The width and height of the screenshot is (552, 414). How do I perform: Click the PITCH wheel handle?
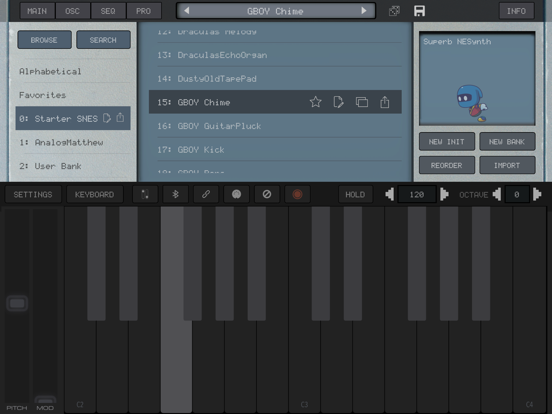(17, 303)
